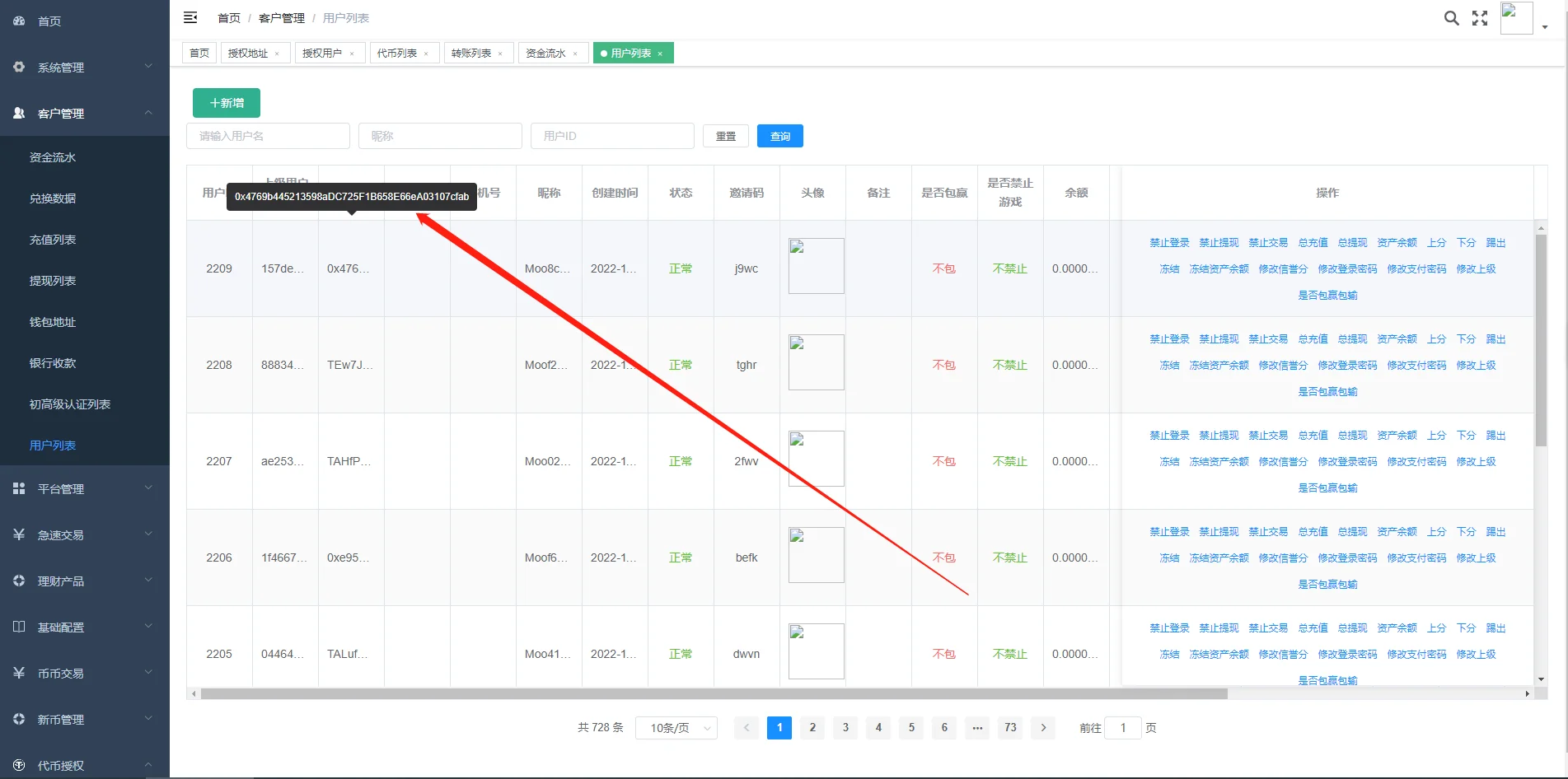Expand 平台管理 sidebar menu

click(82, 489)
